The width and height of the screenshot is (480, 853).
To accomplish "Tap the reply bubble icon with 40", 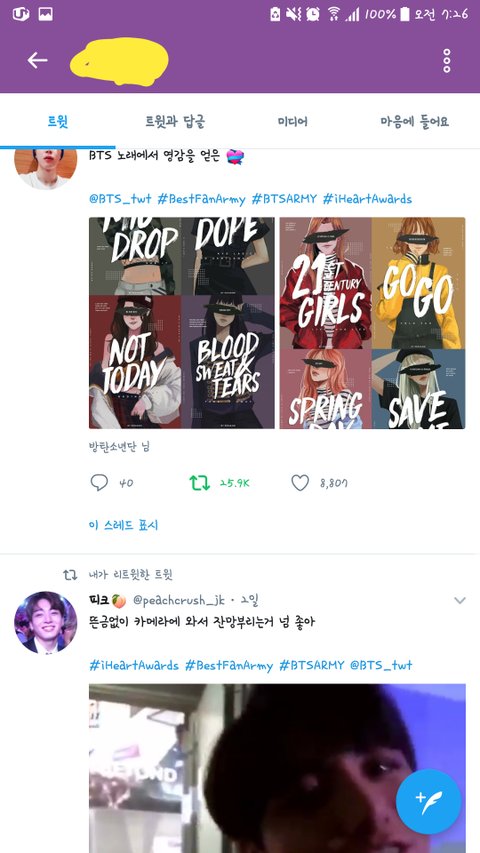I will 99,483.
